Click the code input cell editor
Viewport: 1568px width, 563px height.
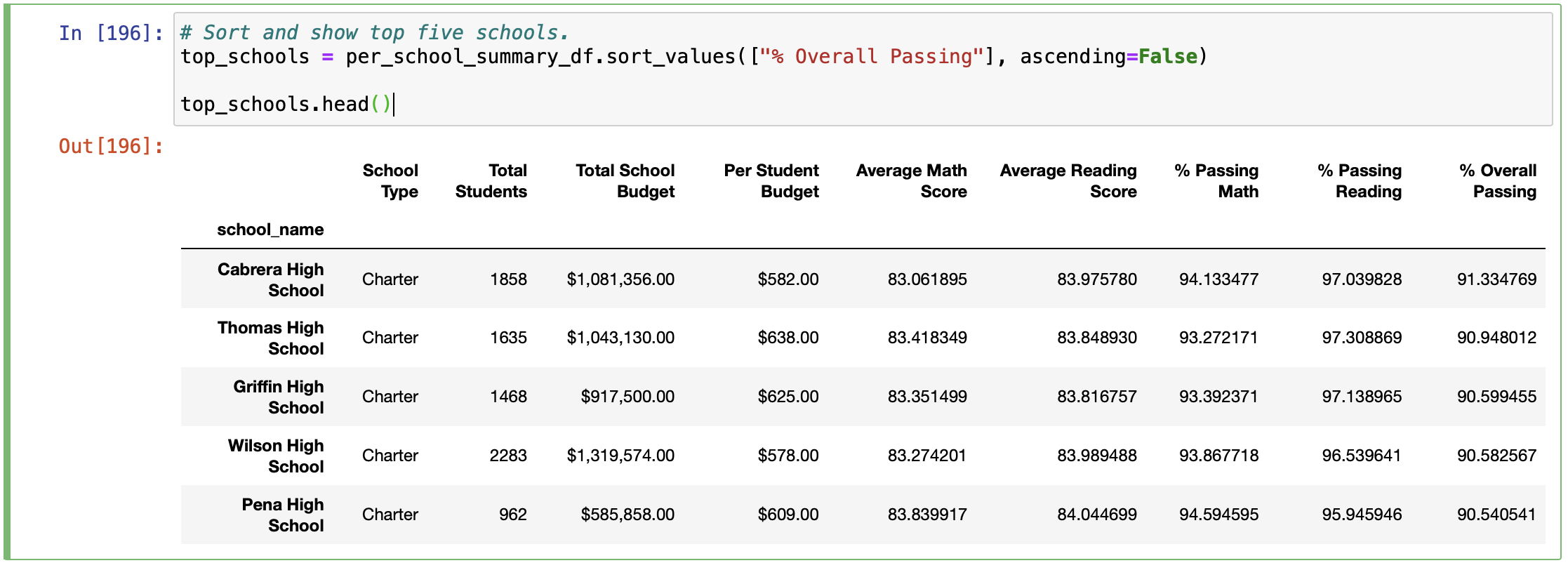click(x=863, y=69)
